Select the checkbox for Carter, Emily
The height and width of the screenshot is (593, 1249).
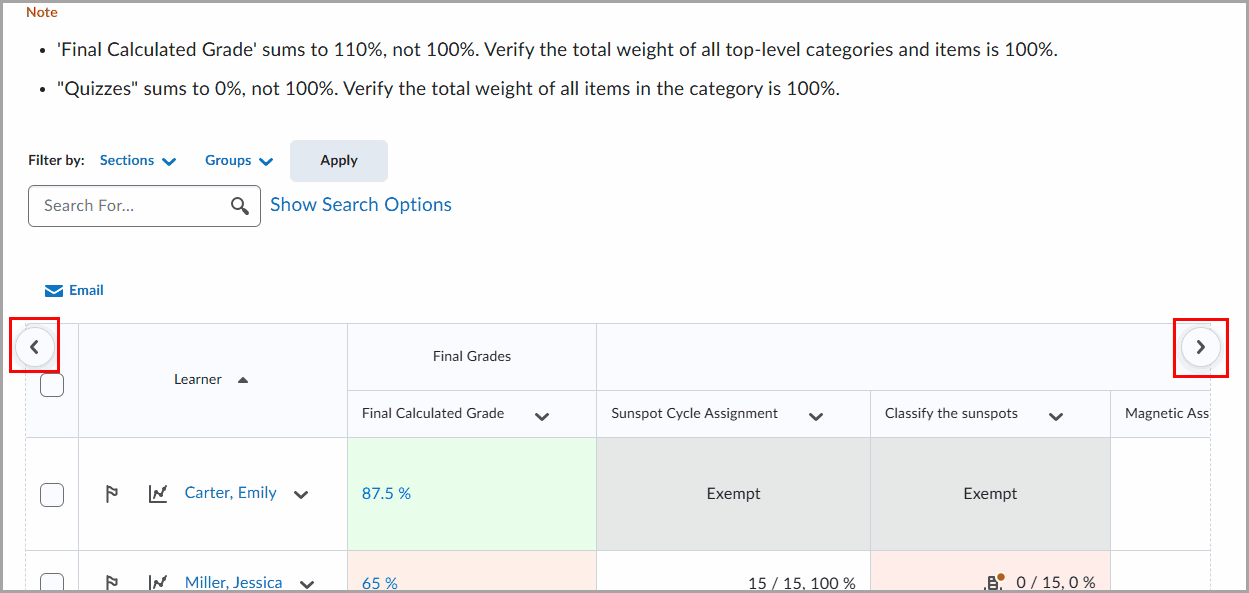(x=51, y=493)
